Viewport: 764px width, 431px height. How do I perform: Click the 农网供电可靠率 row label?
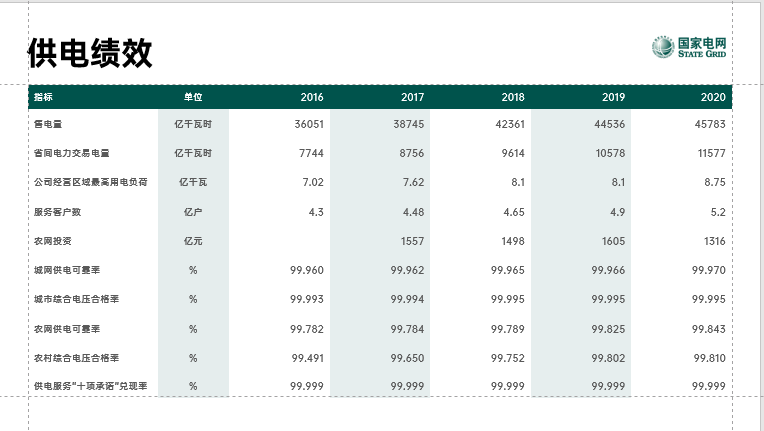(x=67, y=329)
